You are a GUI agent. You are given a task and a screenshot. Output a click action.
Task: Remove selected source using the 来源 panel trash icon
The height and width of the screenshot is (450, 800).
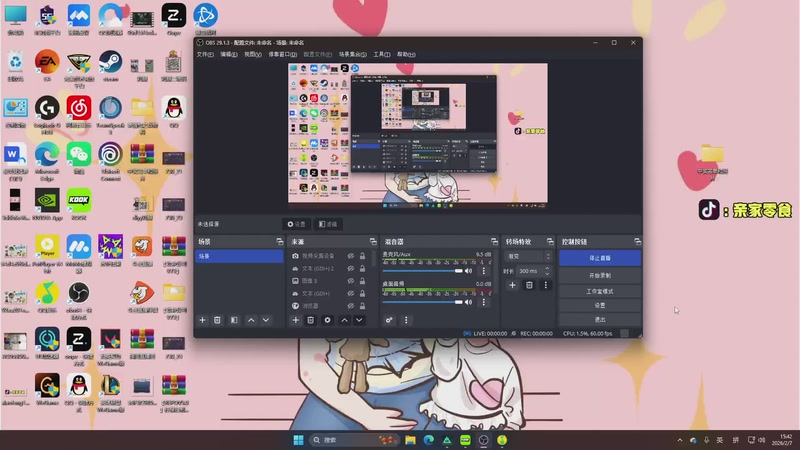click(x=310, y=320)
